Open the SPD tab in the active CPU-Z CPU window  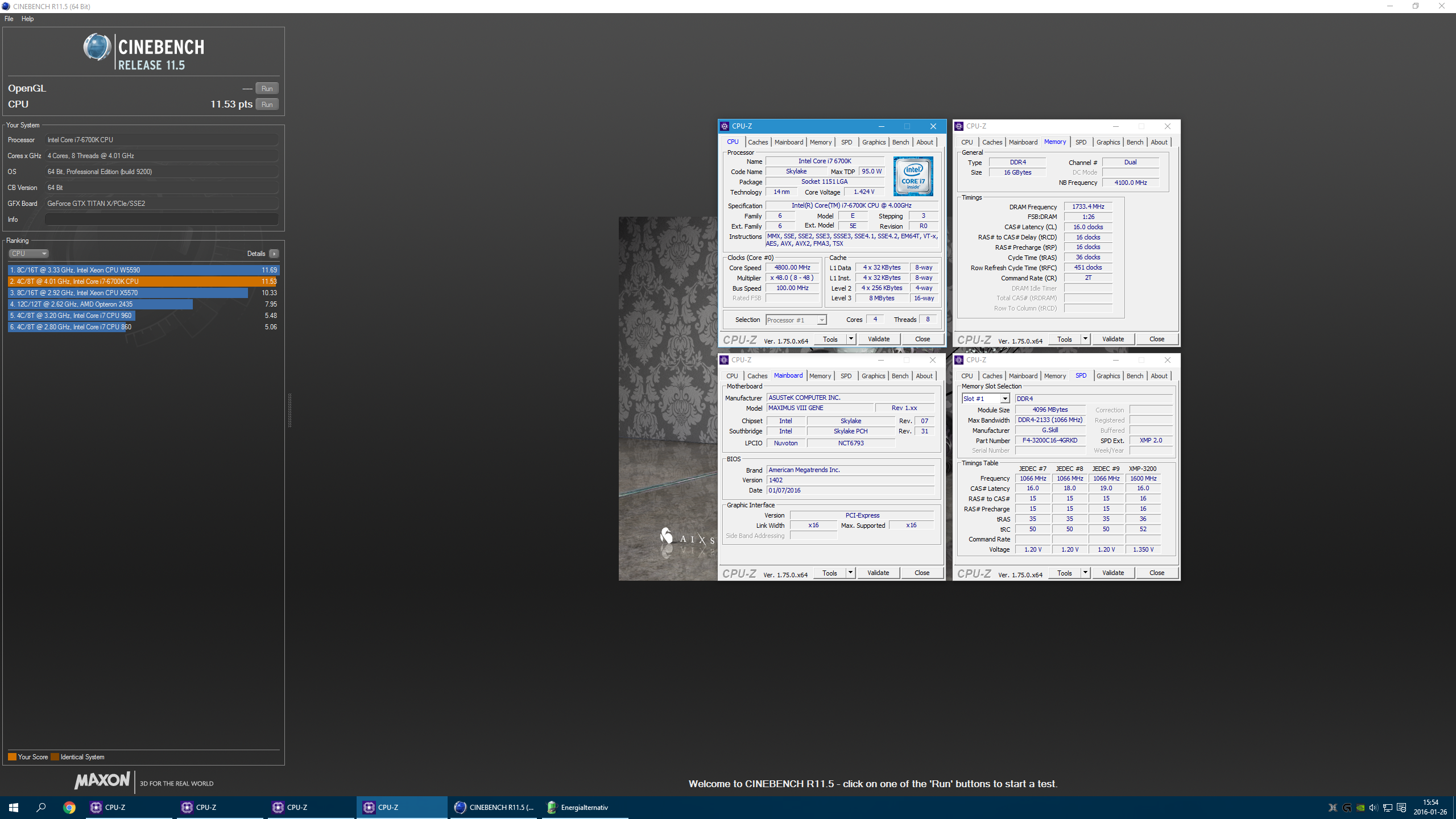(x=847, y=142)
